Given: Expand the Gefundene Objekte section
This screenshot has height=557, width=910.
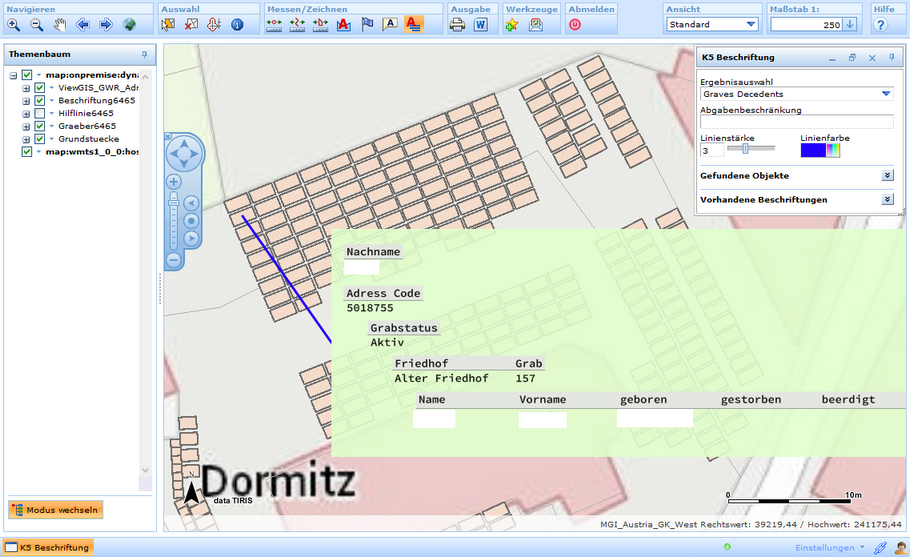Looking at the screenshot, I should (887, 175).
